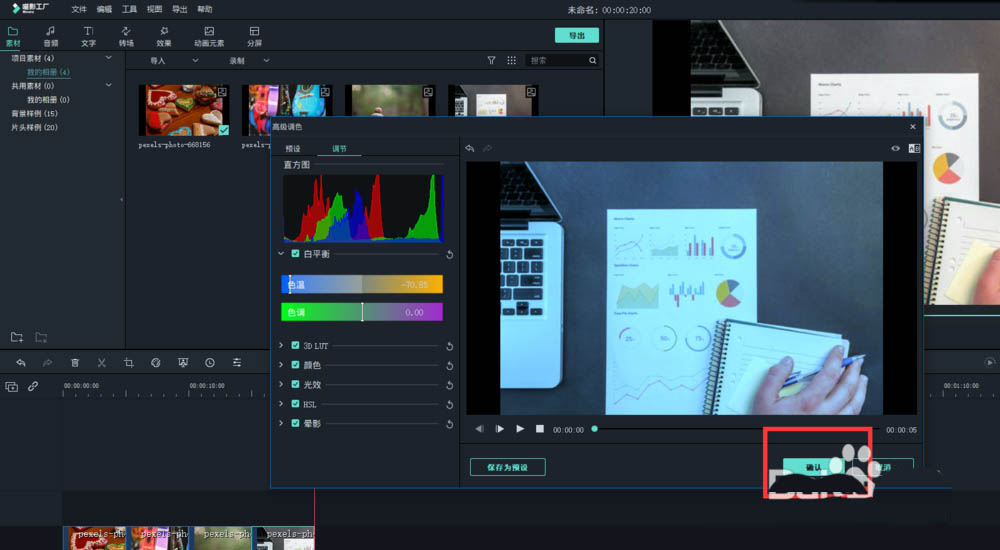Screen dimensions: 1000x550
Task: Click the scissors split tool in timeline toolbar
Action: pyautogui.click(x=101, y=362)
